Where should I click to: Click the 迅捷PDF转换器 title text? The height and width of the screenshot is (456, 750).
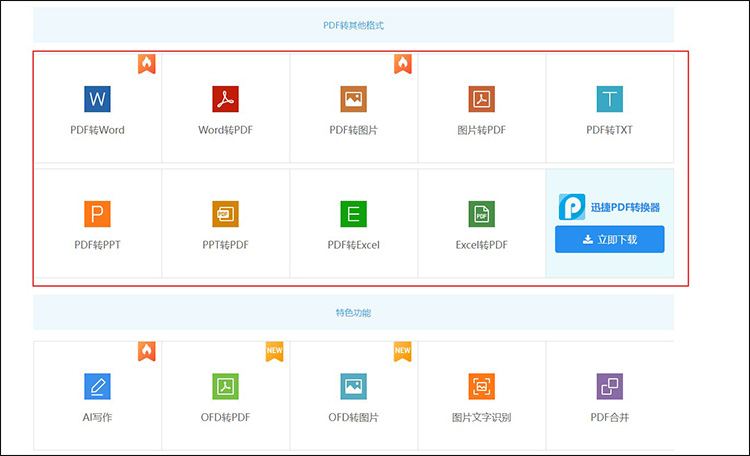(x=625, y=207)
